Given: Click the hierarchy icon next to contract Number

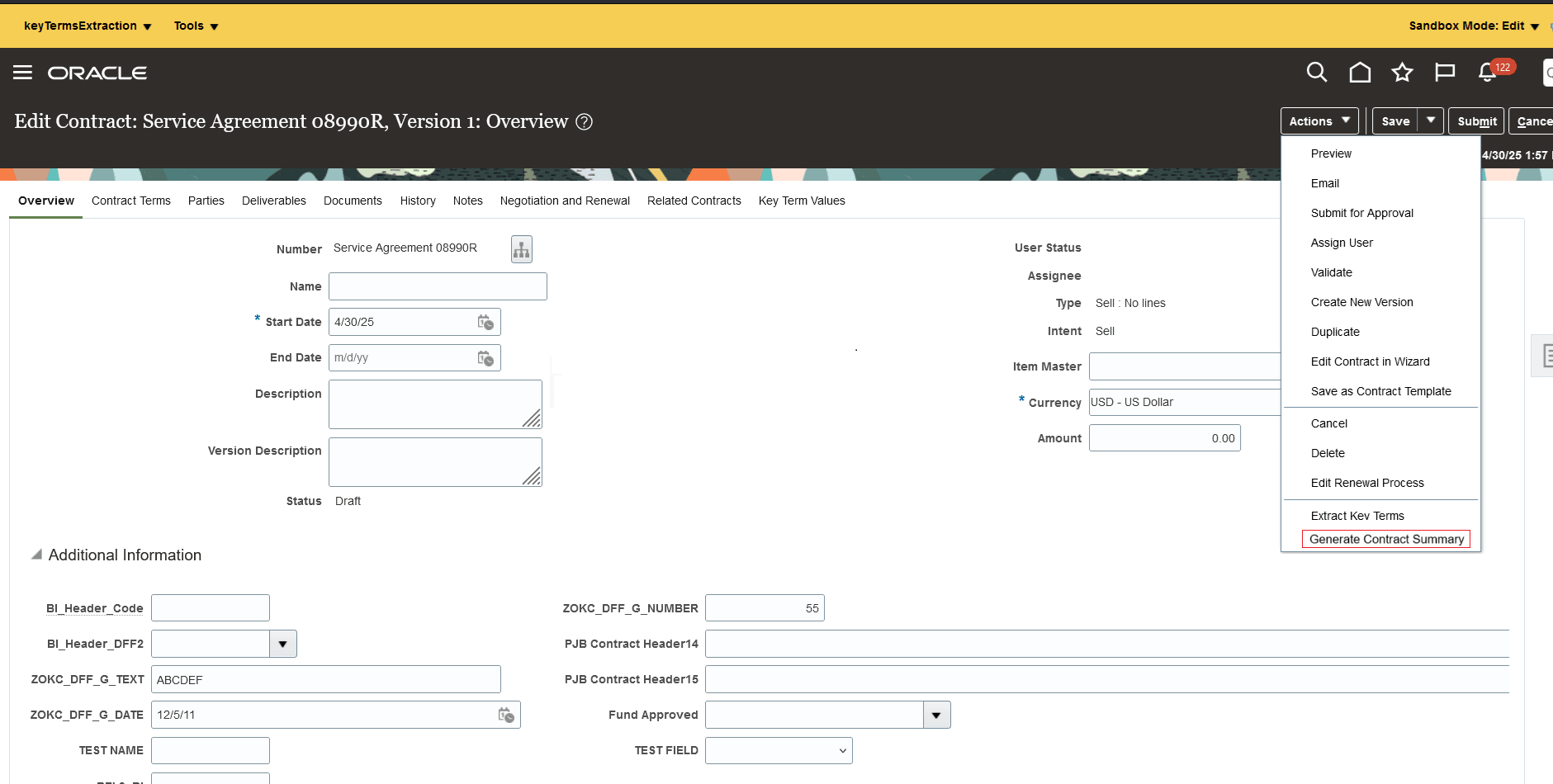Looking at the screenshot, I should 521,248.
